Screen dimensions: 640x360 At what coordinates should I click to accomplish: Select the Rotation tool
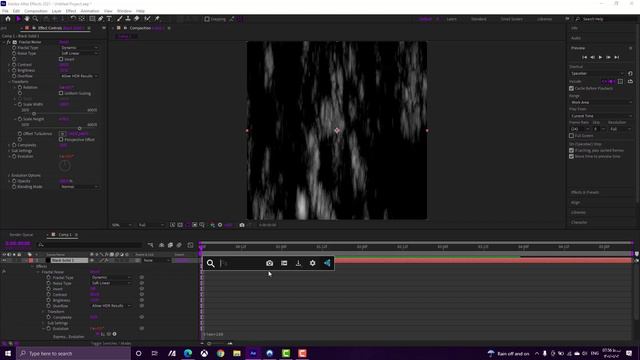[x=73, y=19]
